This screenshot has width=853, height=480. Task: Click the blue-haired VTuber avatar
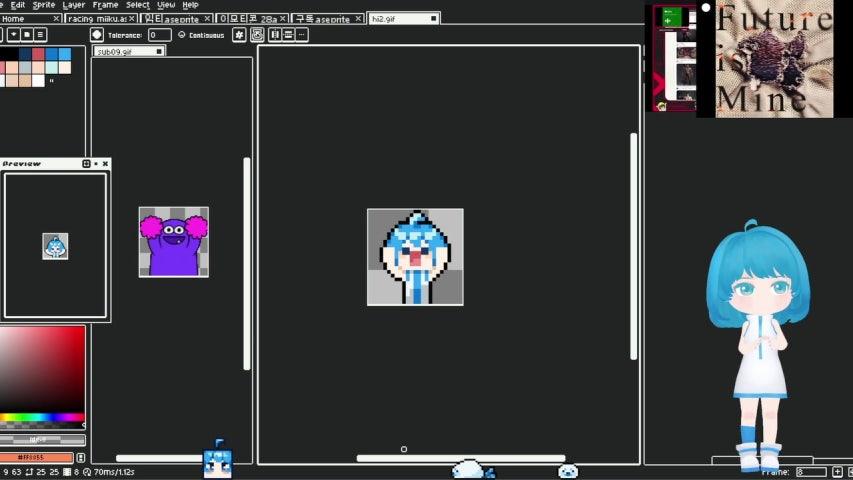tap(759, 346)
